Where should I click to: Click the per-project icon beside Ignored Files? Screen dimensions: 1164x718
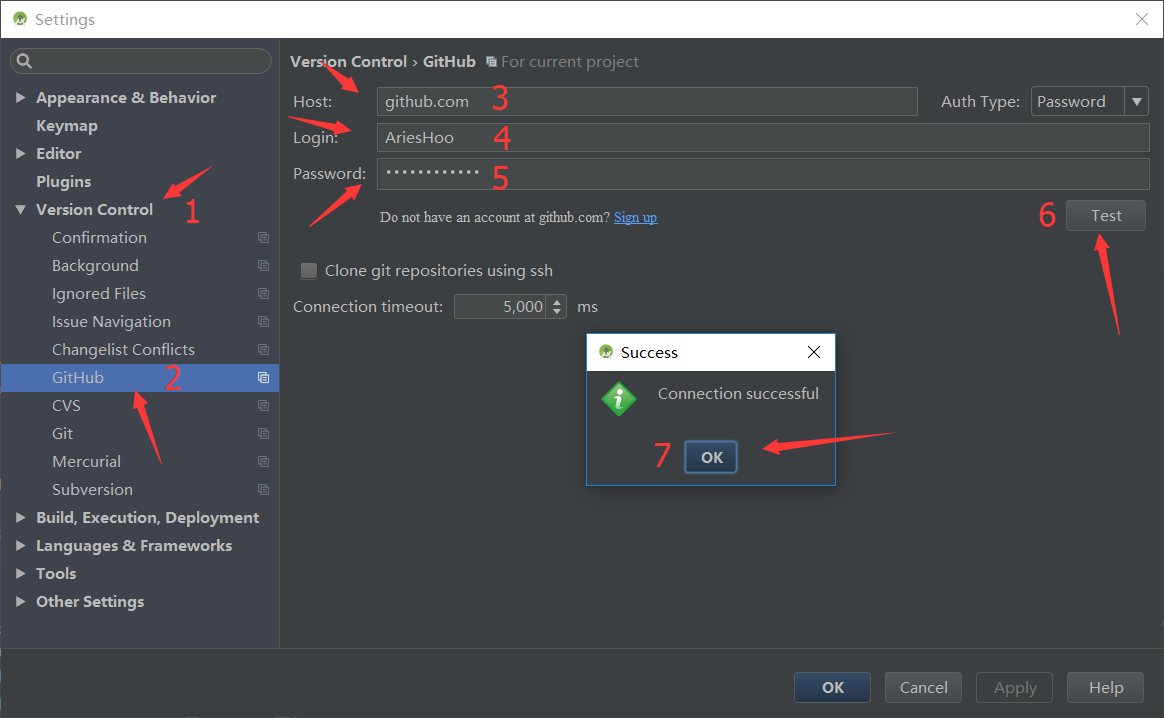point(263,293)
